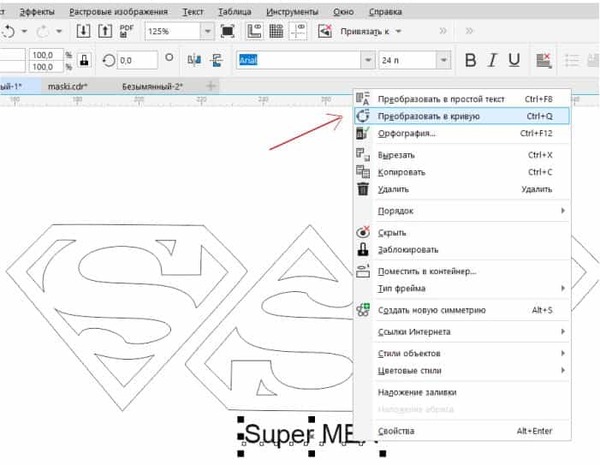Select Преобразовать в кривую menu entry
This screenshot has height=465, width=600.
[430, 116]
